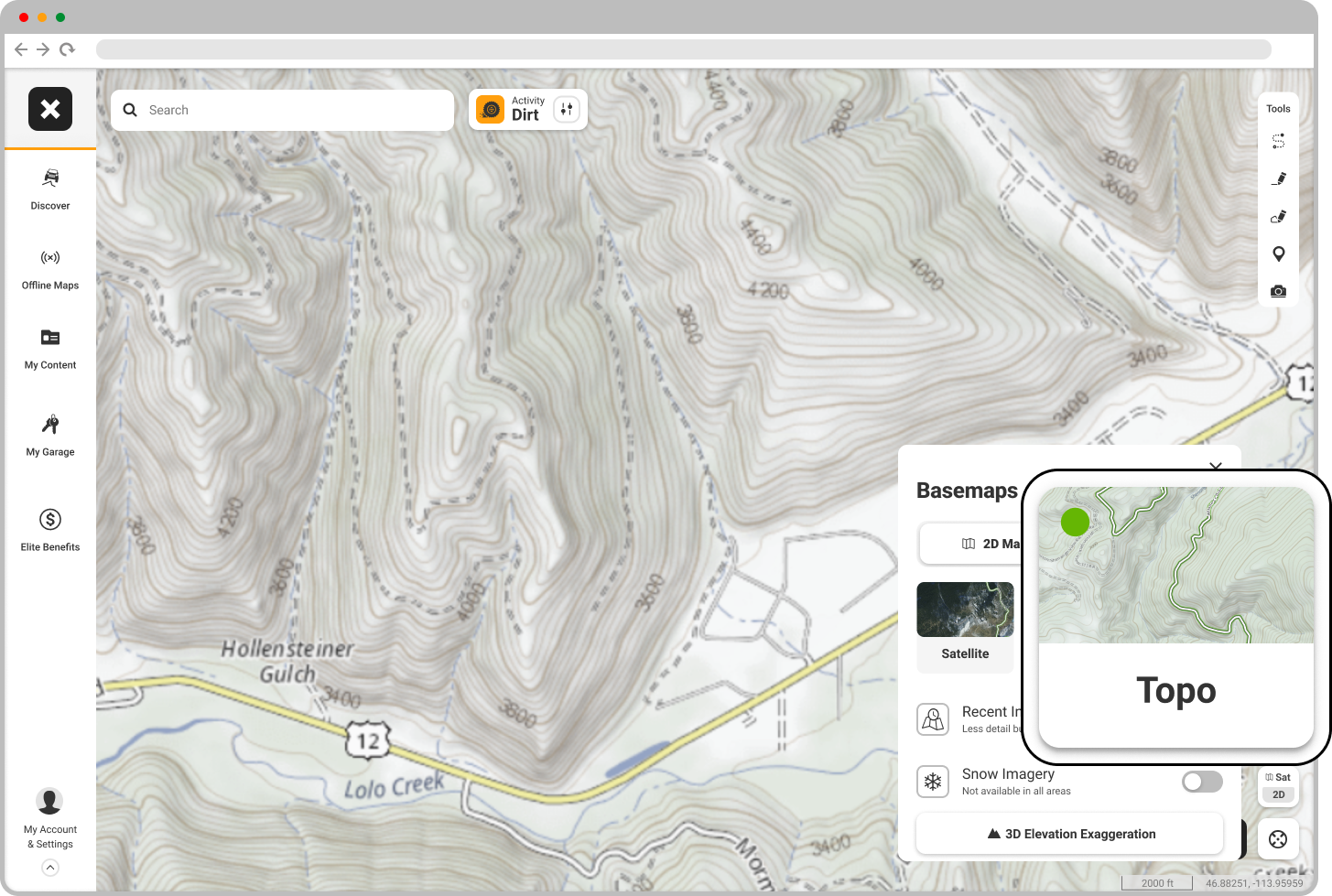Click the Basemaps heading
1332x896 pixels.
[967, 491]
